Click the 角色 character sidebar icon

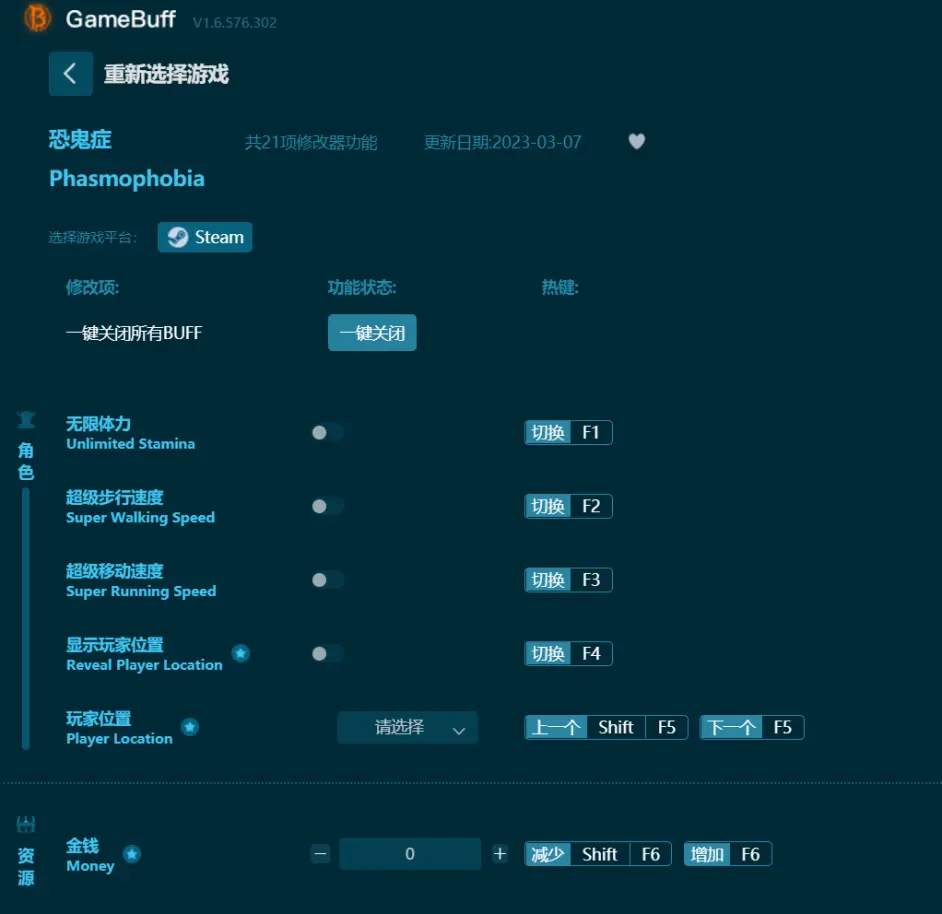(26, 419)
